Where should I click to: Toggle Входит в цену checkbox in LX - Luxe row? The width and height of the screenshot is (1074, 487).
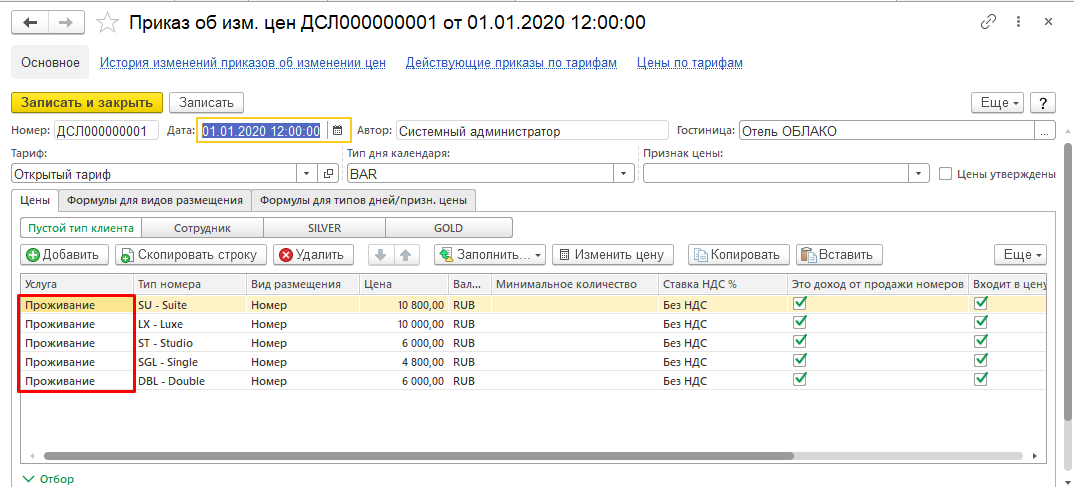[x=981, y=322]
